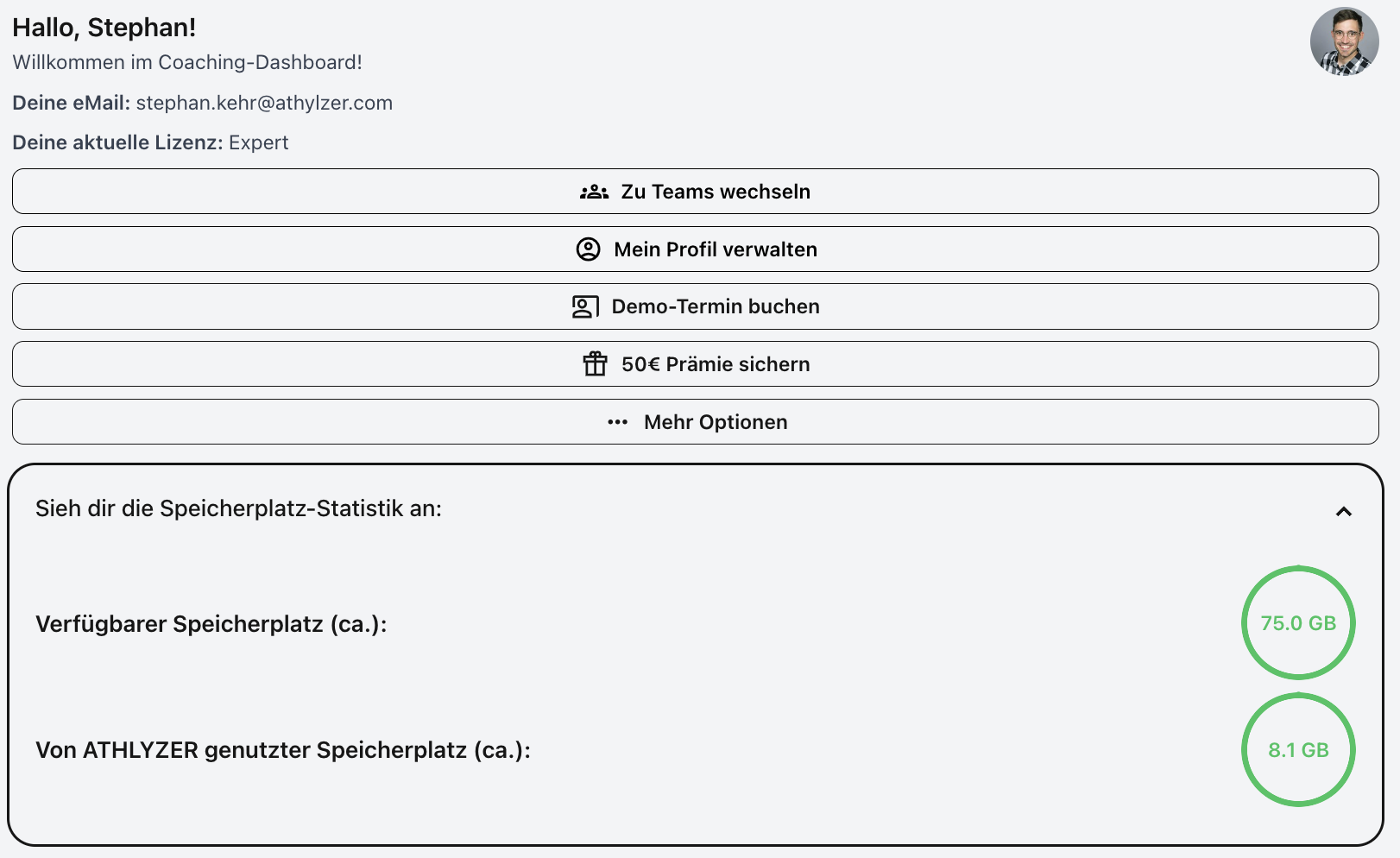Click the demo presenter icon
Screen dimensions: 1400x858
pyautogui.click(x=584, y=306)
